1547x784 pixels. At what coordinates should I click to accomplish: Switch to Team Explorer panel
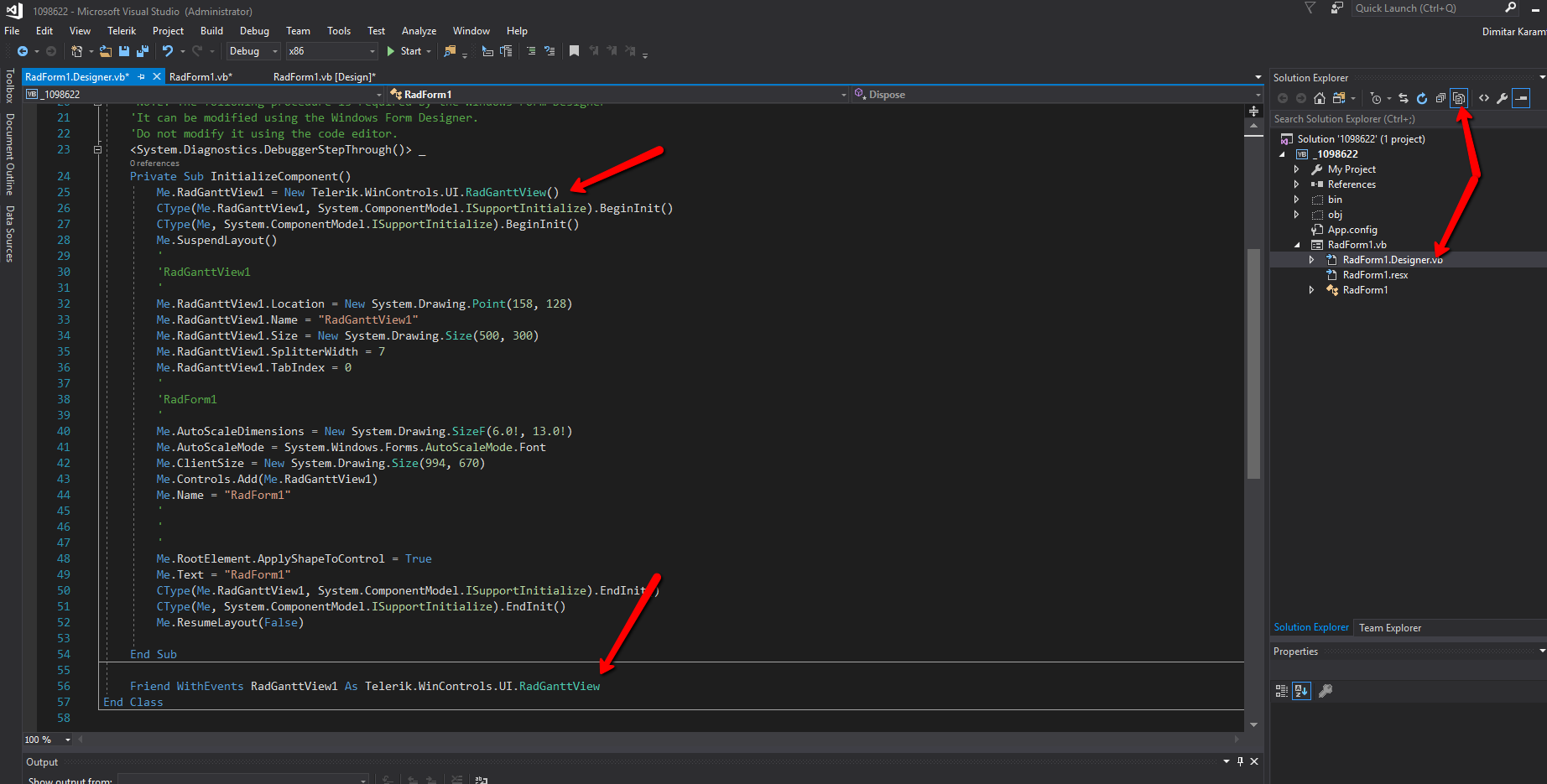point(1389,628)
